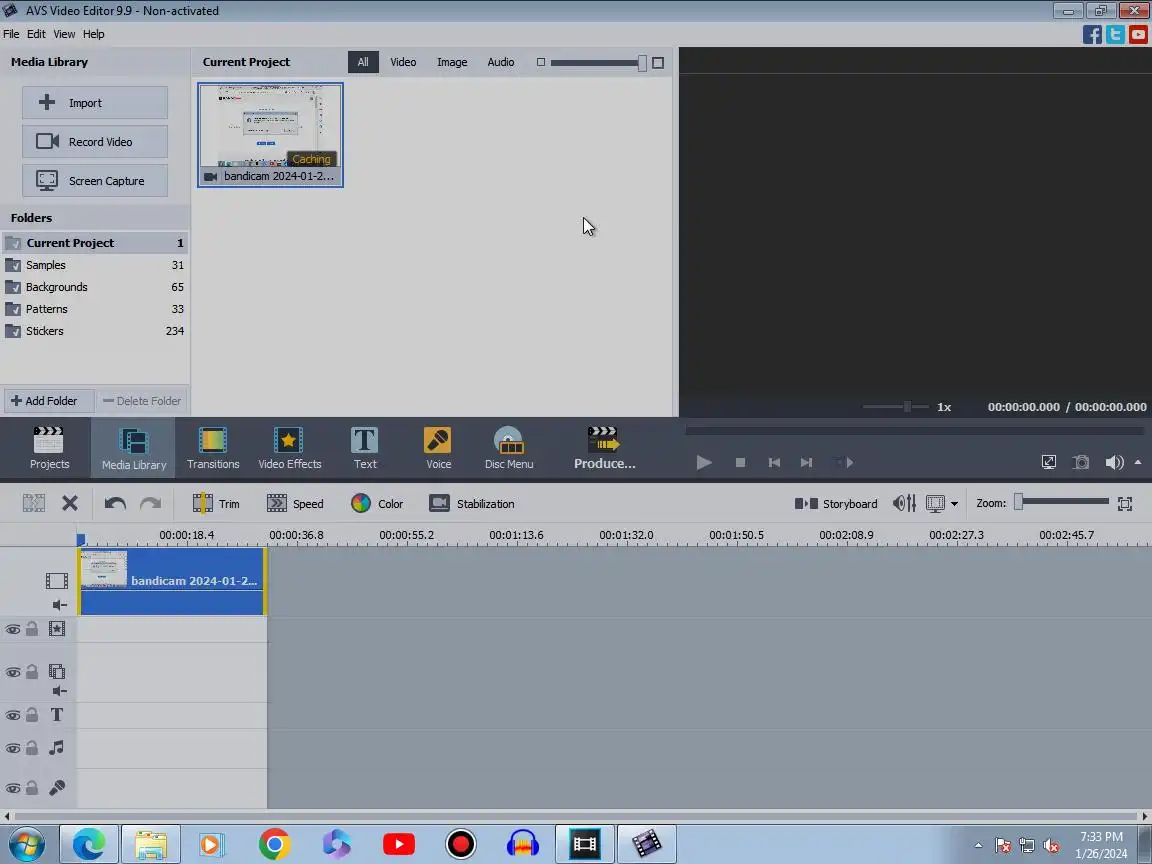Select the All filter tab
Image resolution: width=1152 pixels, height=864 pixels.
click(x=363, y=62)
